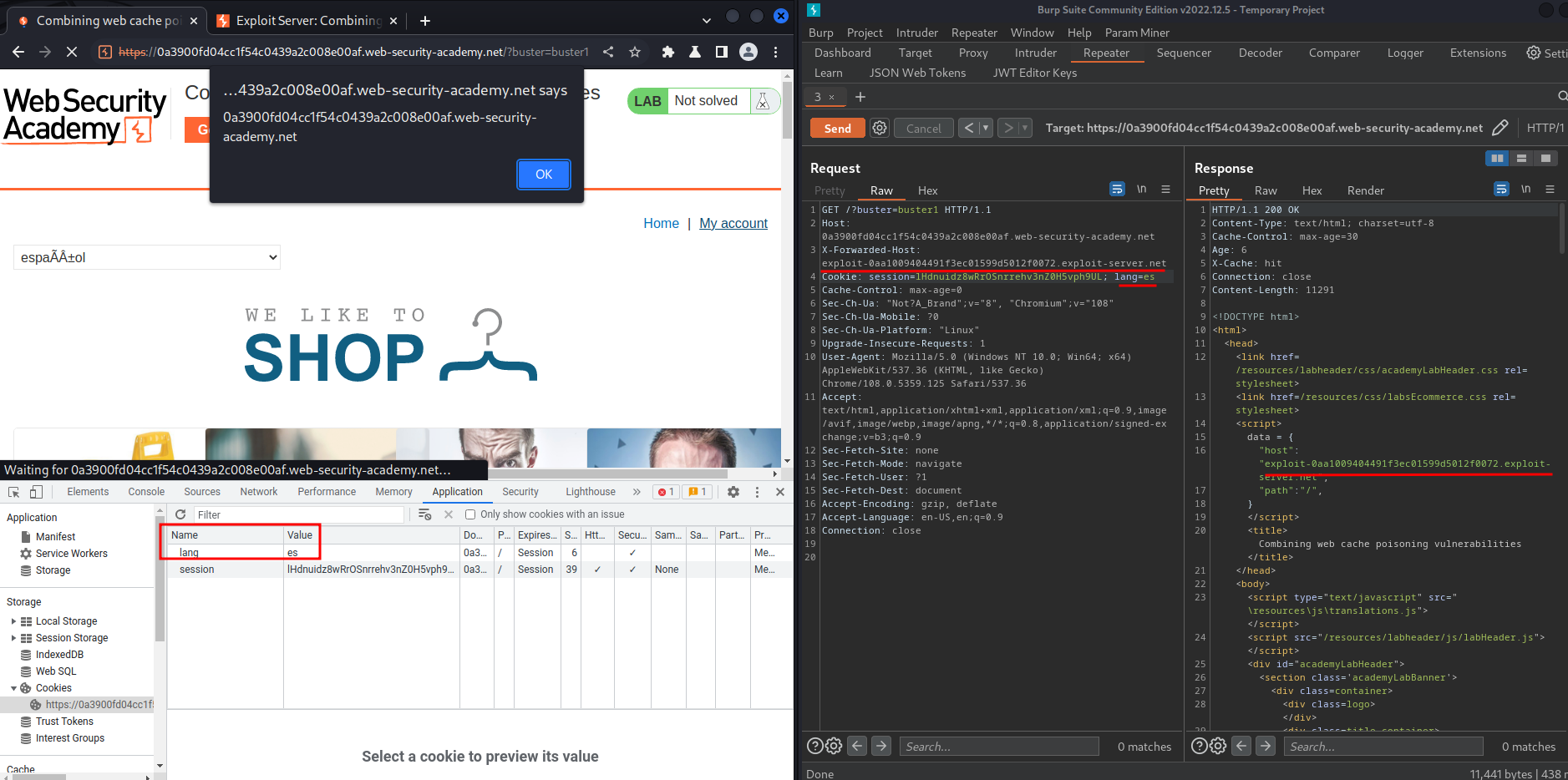This screenshot has height=780, width=1568.
Task: Switch to side-by-side request/response layout
Action: pos(1497,158)
